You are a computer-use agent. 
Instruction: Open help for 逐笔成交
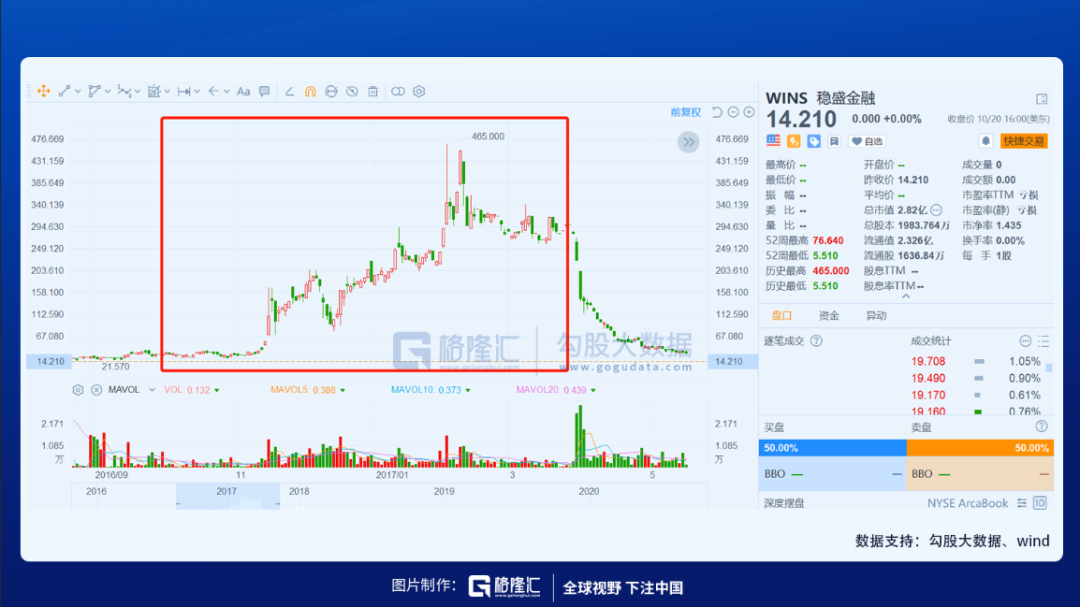coord(816,341)
